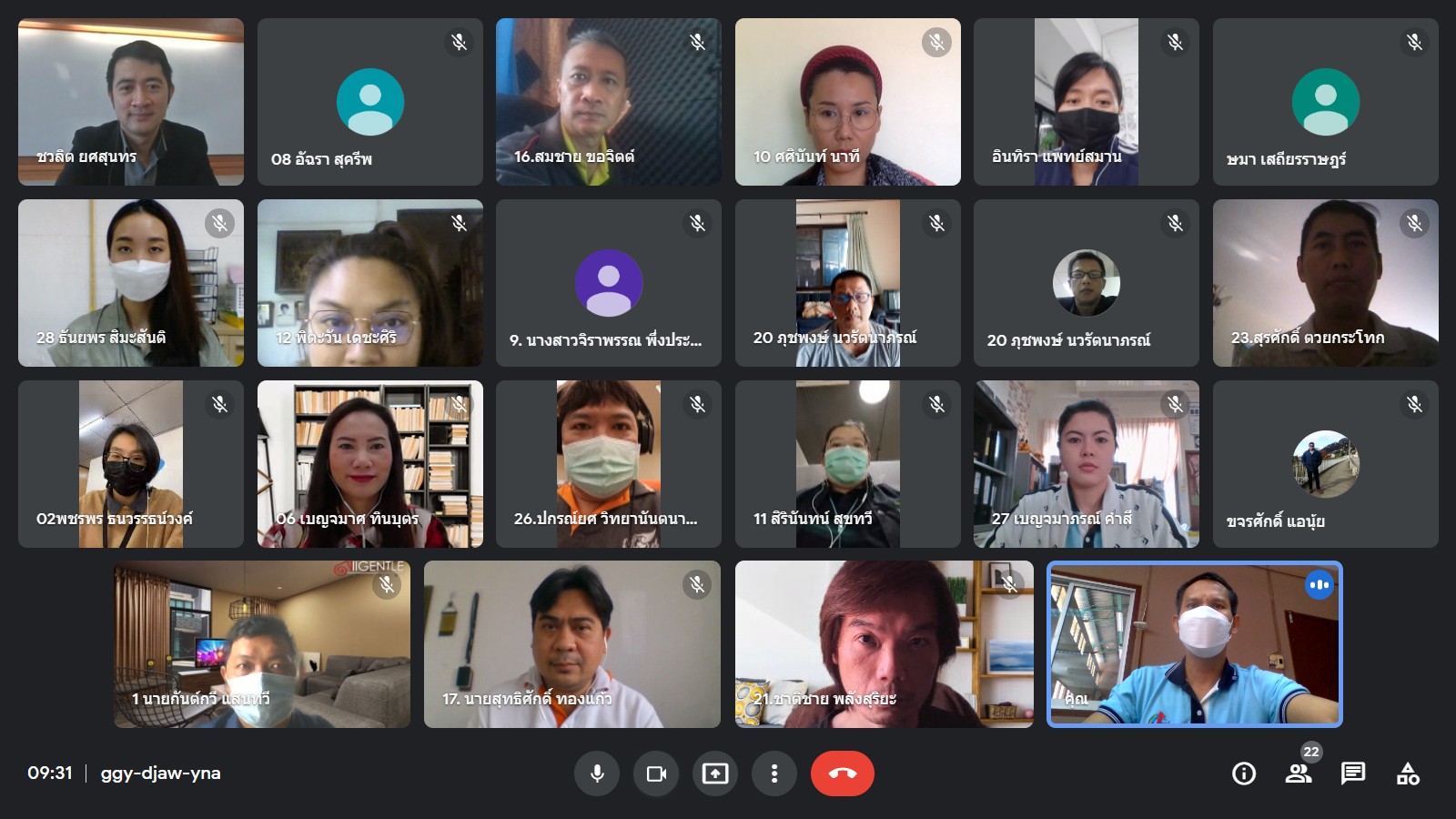Viewport: 1456px width, 819px height.
Task: Toggle the camera button in the call controls
Action: pos(656,773)
